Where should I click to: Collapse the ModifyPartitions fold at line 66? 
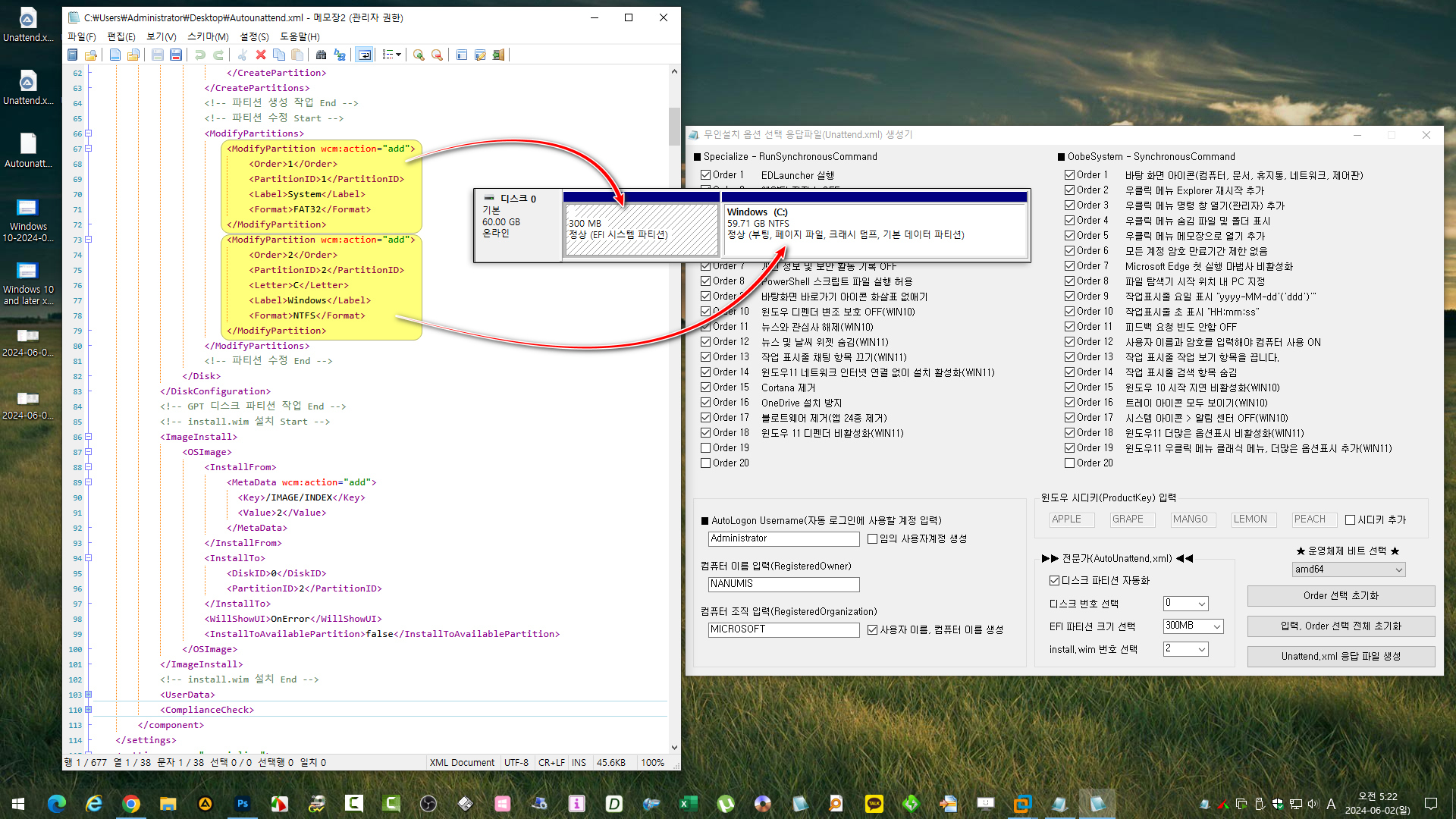tap(88, 133)
